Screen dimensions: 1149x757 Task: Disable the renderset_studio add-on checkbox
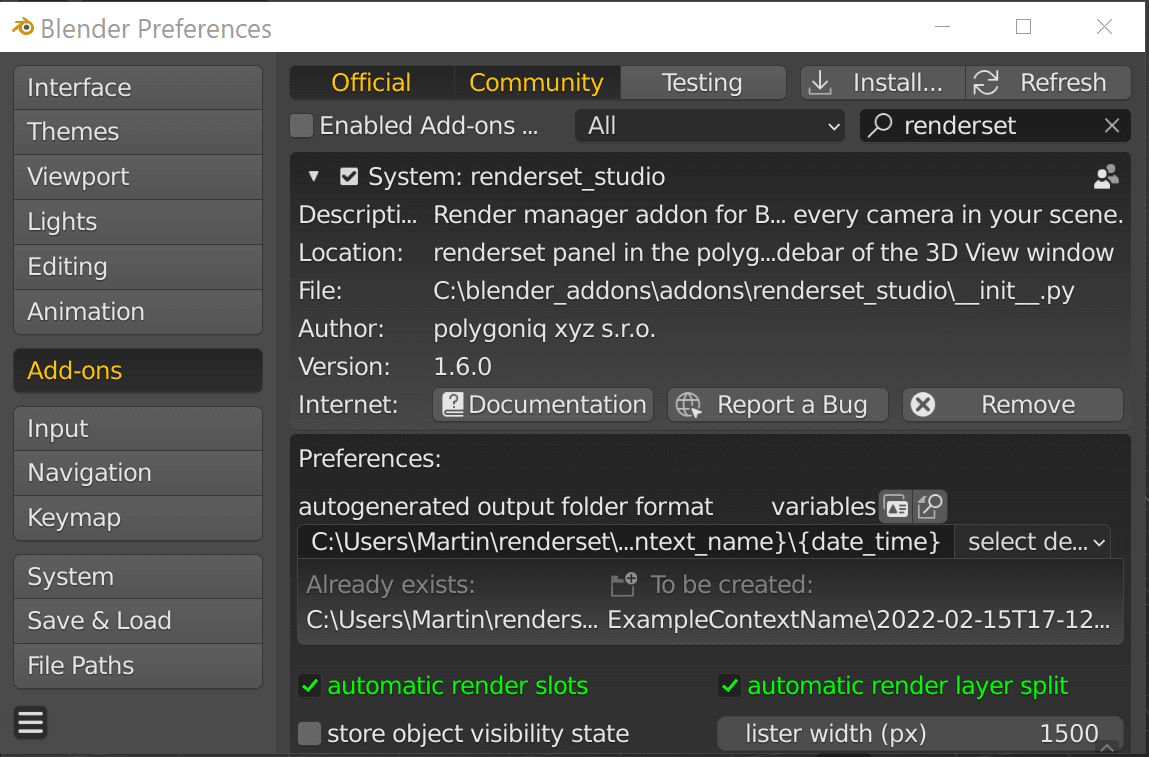[349, 177]
